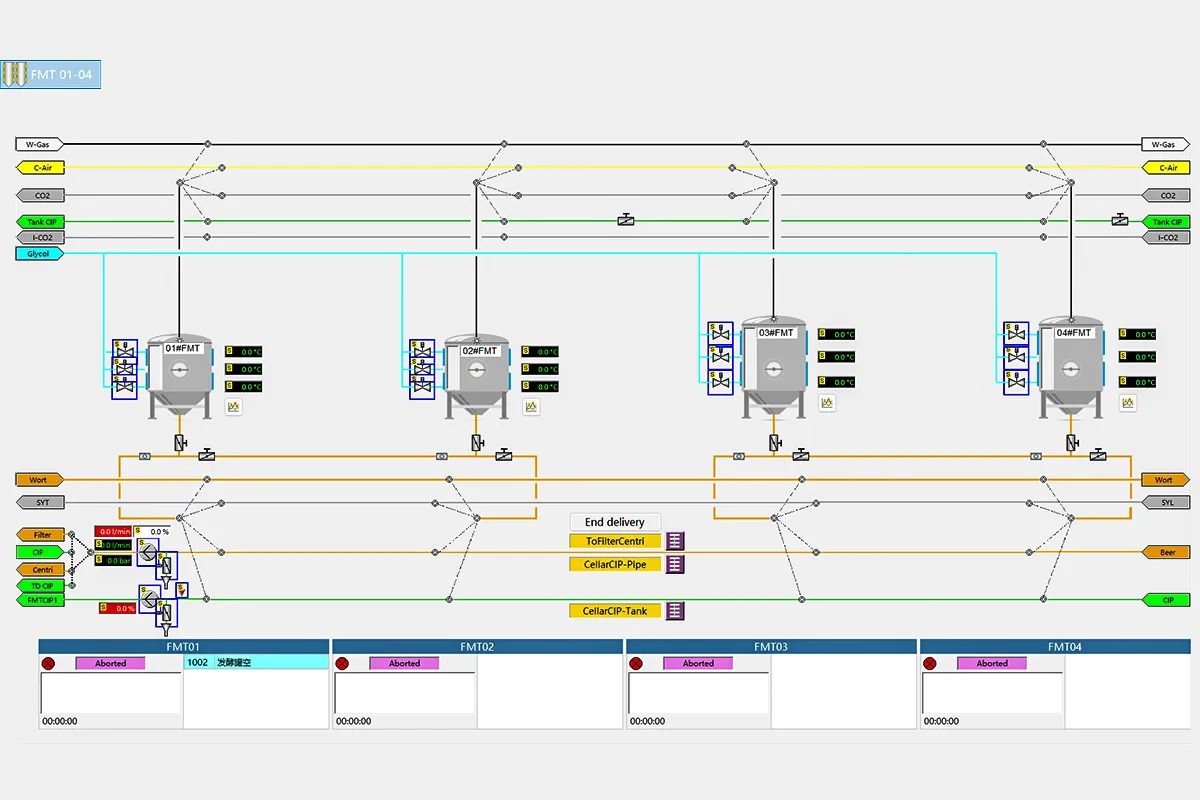
Task: Select the bottom glycol valve of tank 02#FMT
Action: click(x=421, y=388)
